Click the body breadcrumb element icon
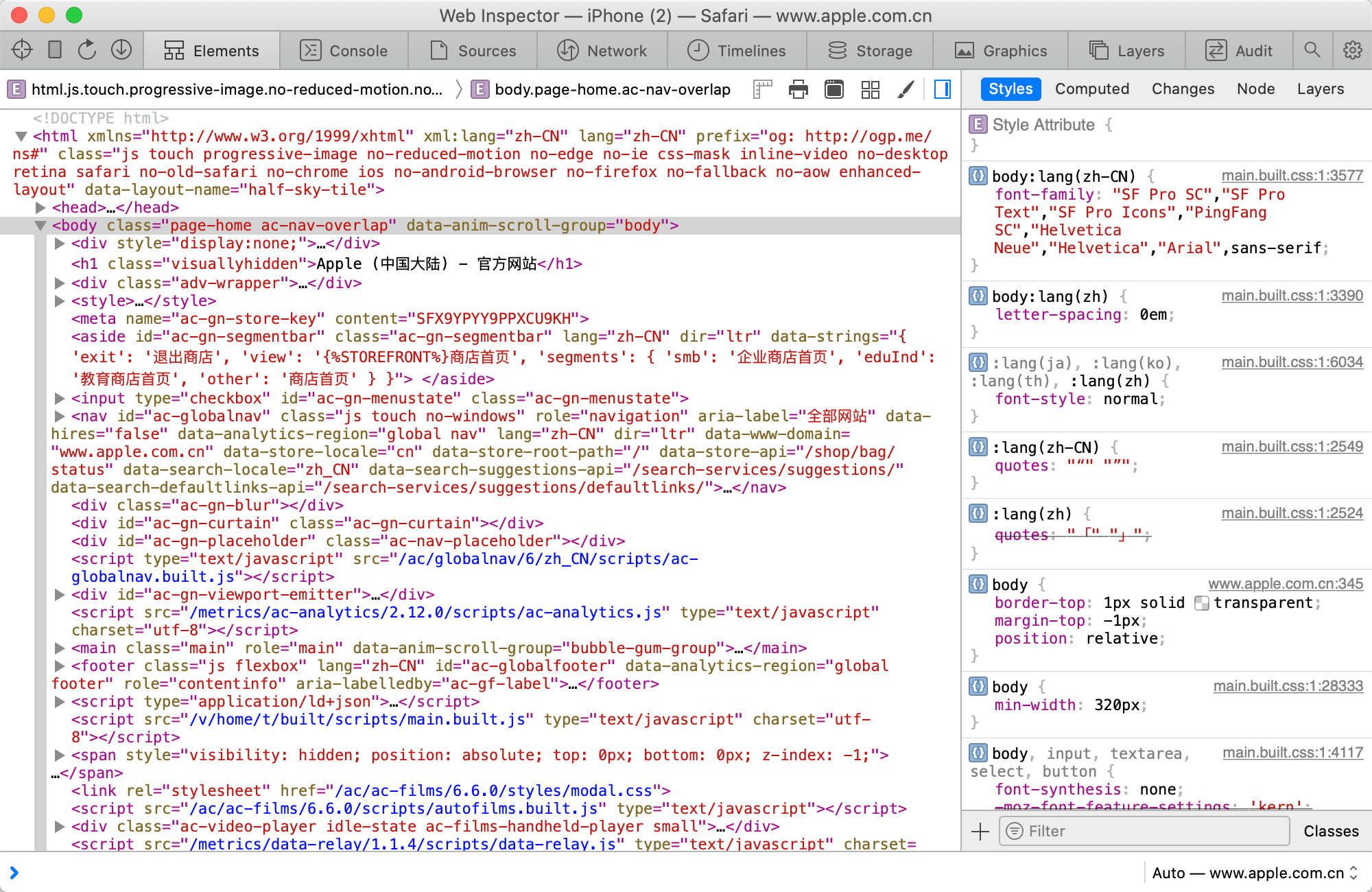The image size is (1372, 892). click(x=480, y=89)
